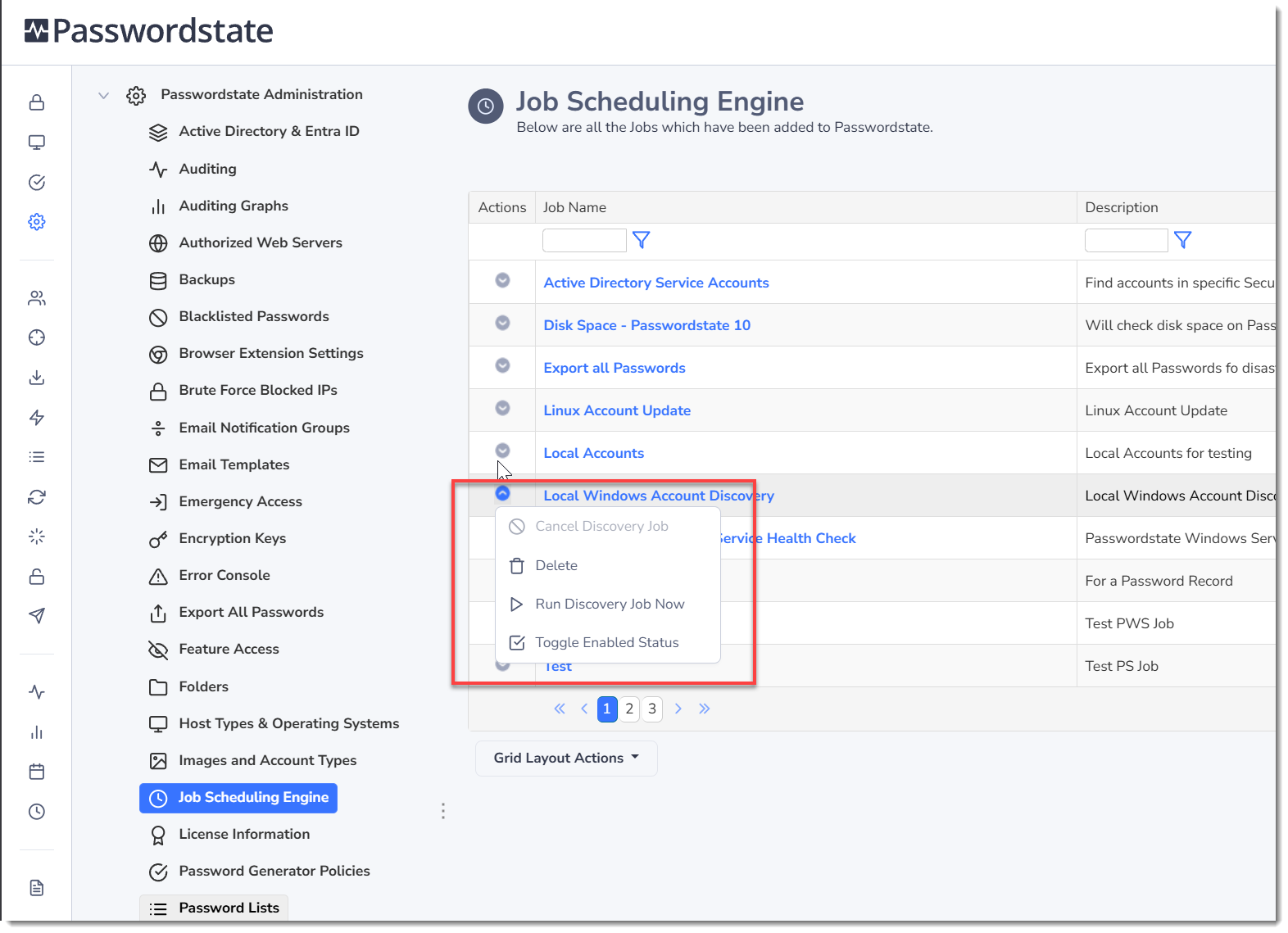The height and width of the screenshot is (933, 1288).
Task: Open the Local Accounts job link
Action: point(594,454)
